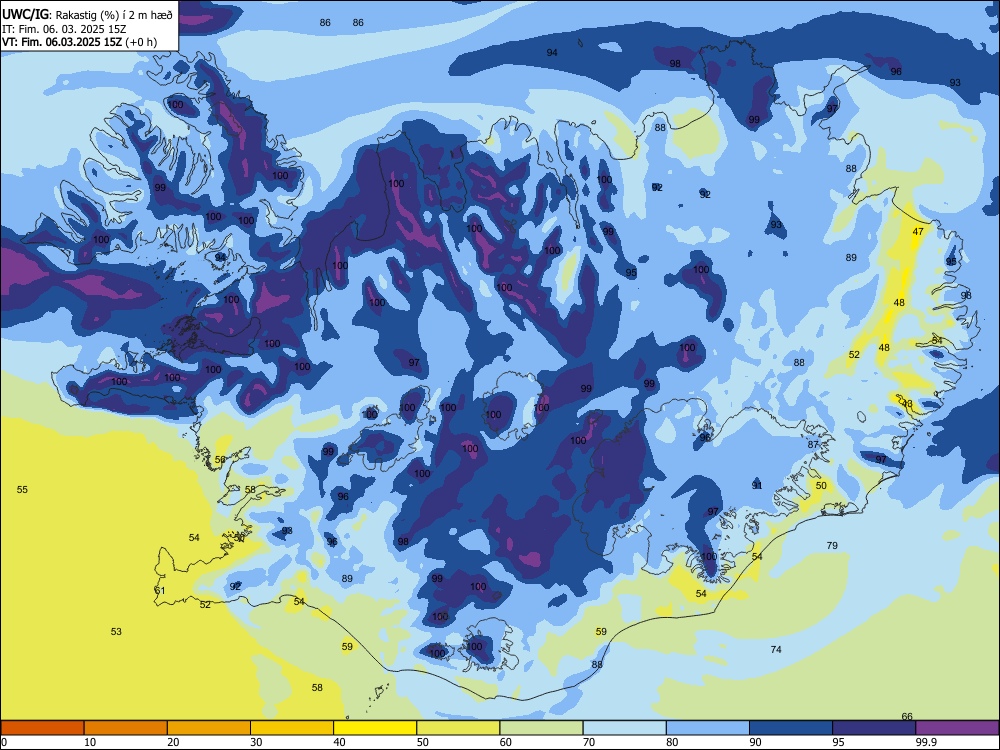
Task: Choose the light blue 70–80 legend swatch
Action: coord(624,728)
